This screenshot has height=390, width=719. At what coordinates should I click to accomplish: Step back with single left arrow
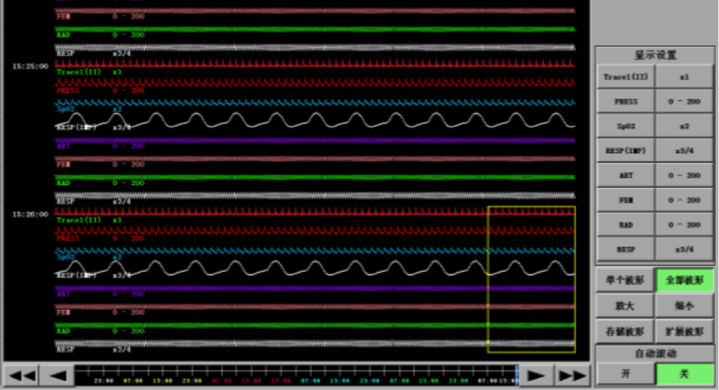coord(58,376)
